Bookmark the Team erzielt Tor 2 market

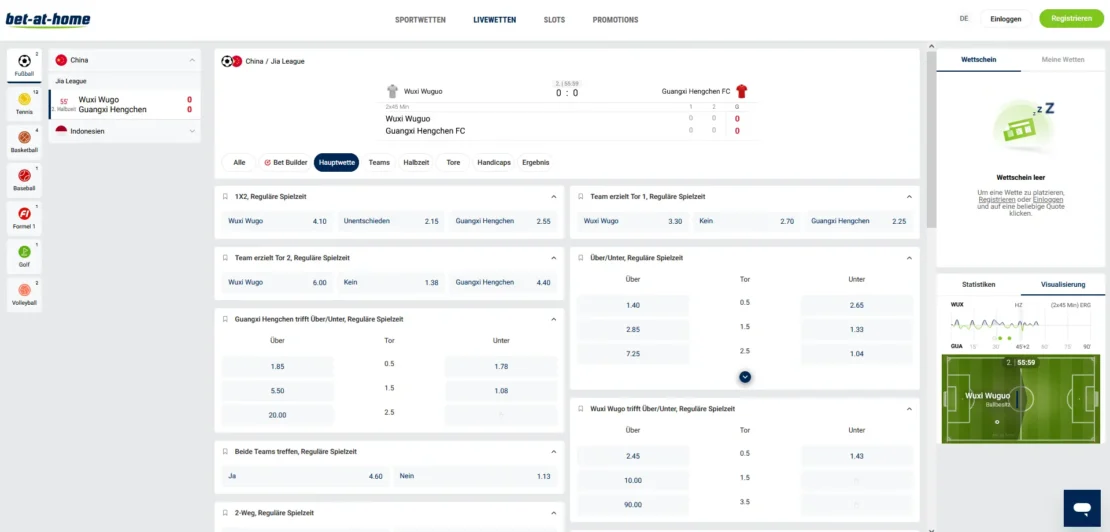pos(225,258)
